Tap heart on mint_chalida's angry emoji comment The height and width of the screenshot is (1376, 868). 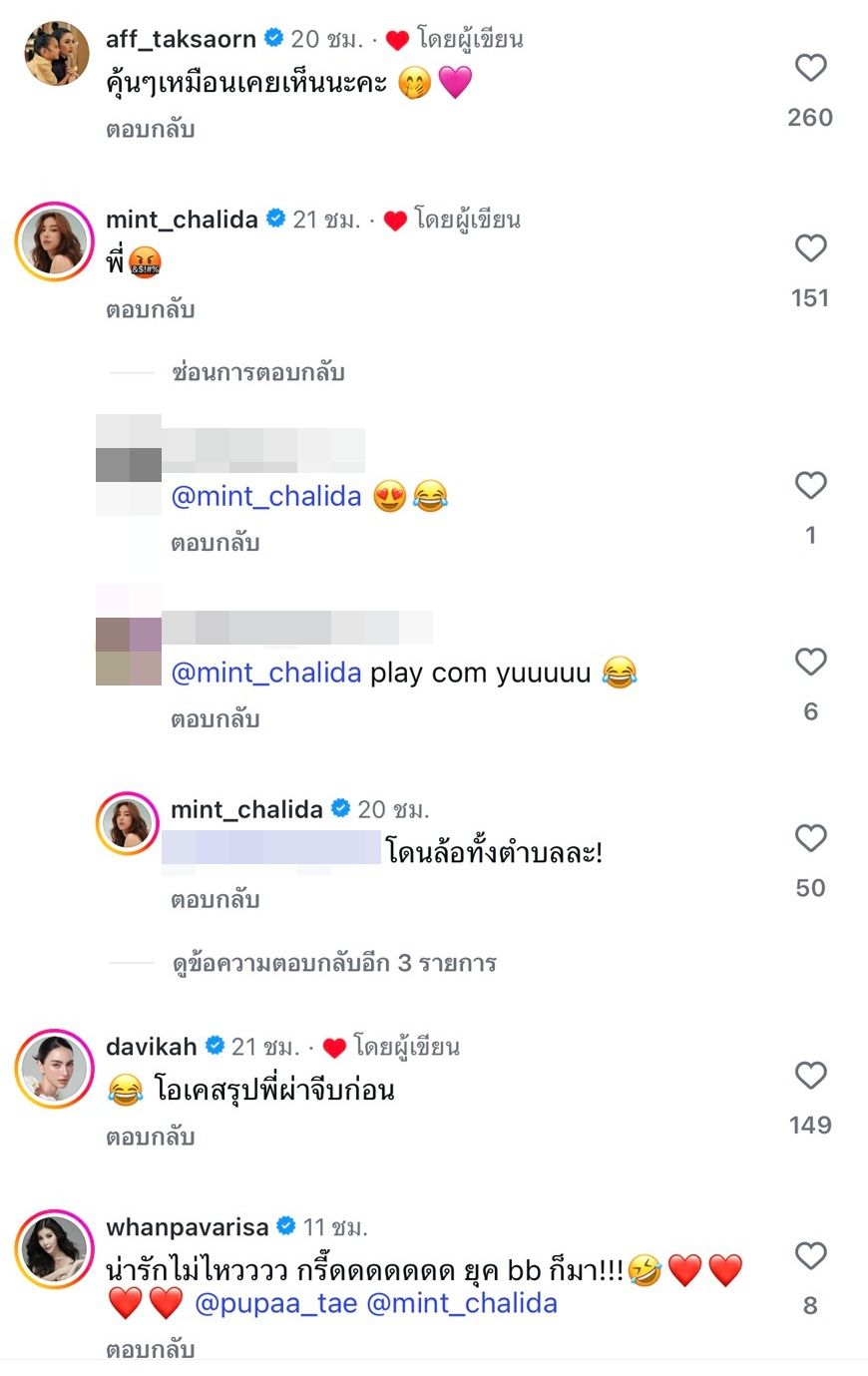point(810,248)
